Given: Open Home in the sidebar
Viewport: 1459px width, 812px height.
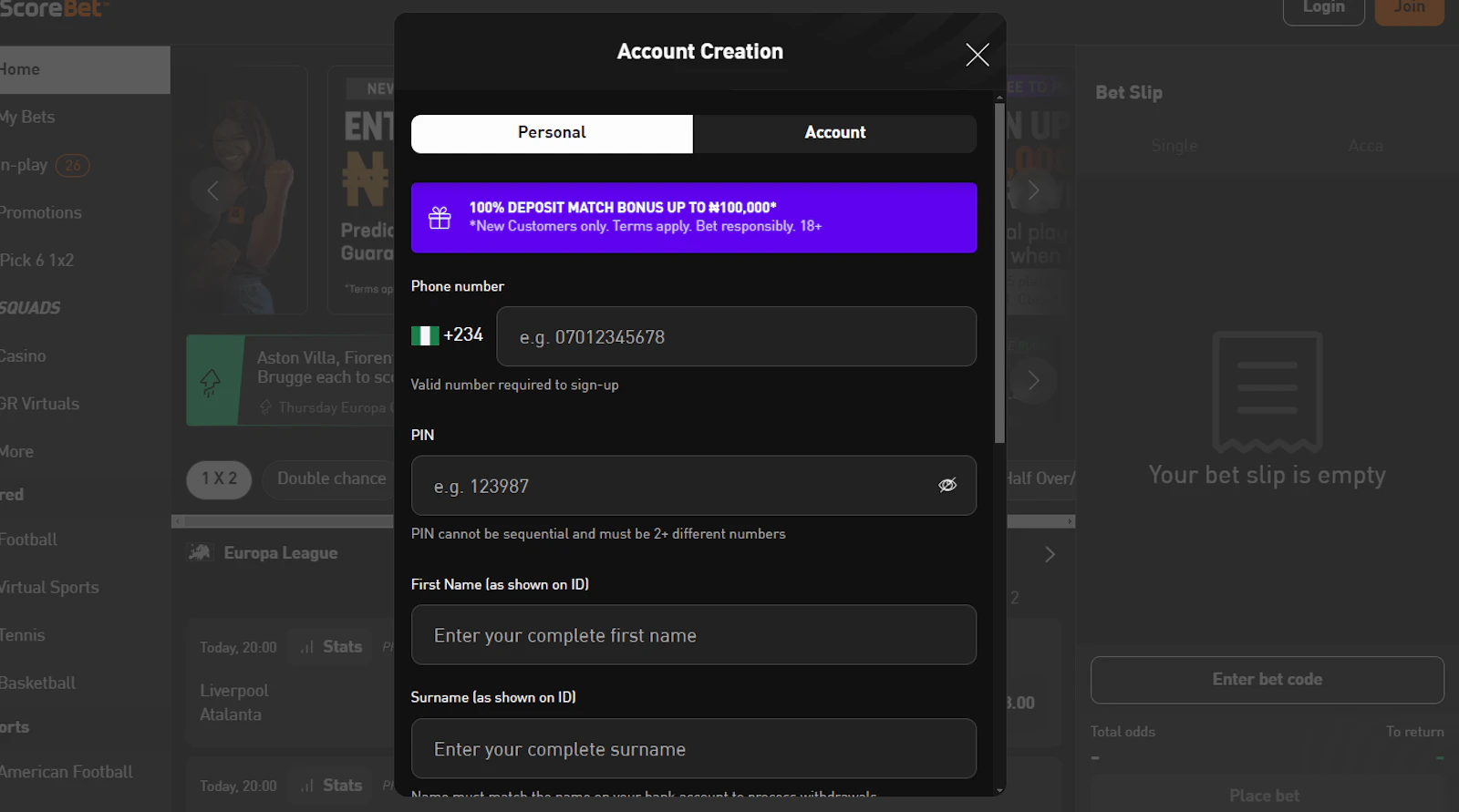Looking at the screenshot, I should tap(84, 70).
